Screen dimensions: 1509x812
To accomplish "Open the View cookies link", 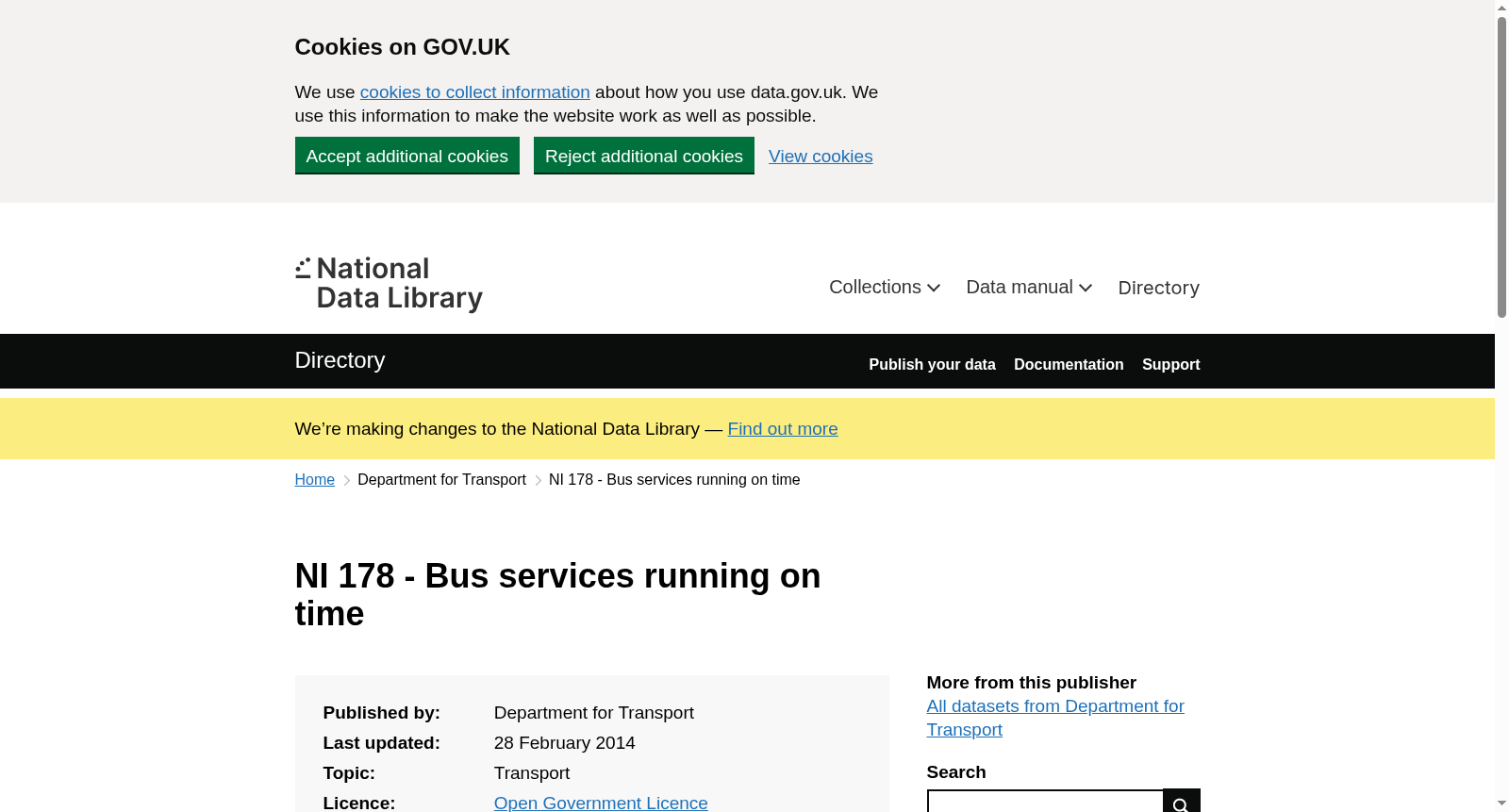I will tap(821, 157).
